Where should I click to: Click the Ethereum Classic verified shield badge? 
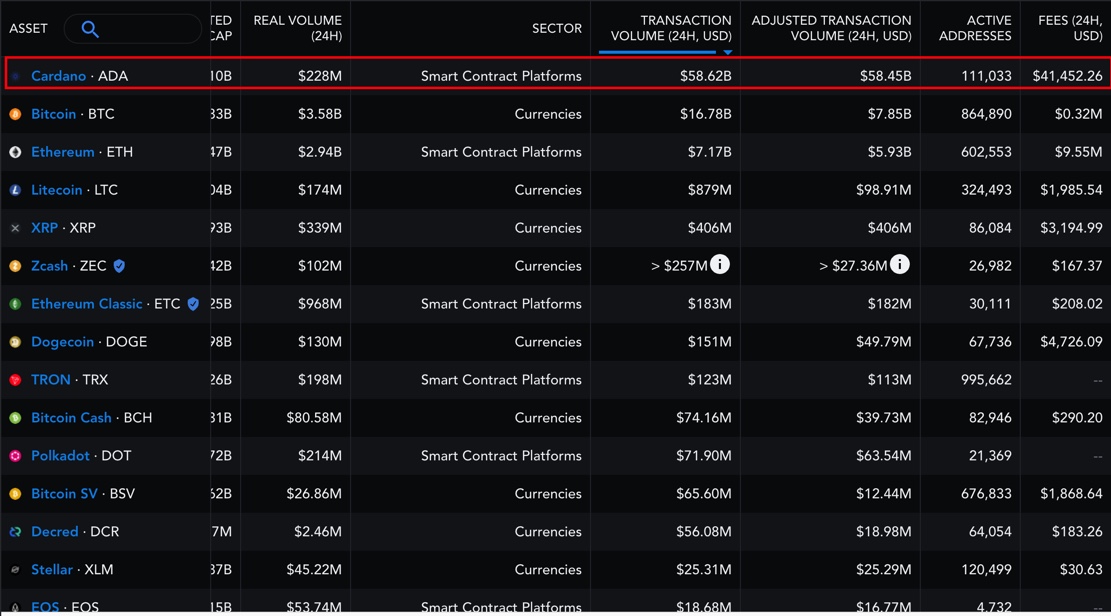coord(193,304)
